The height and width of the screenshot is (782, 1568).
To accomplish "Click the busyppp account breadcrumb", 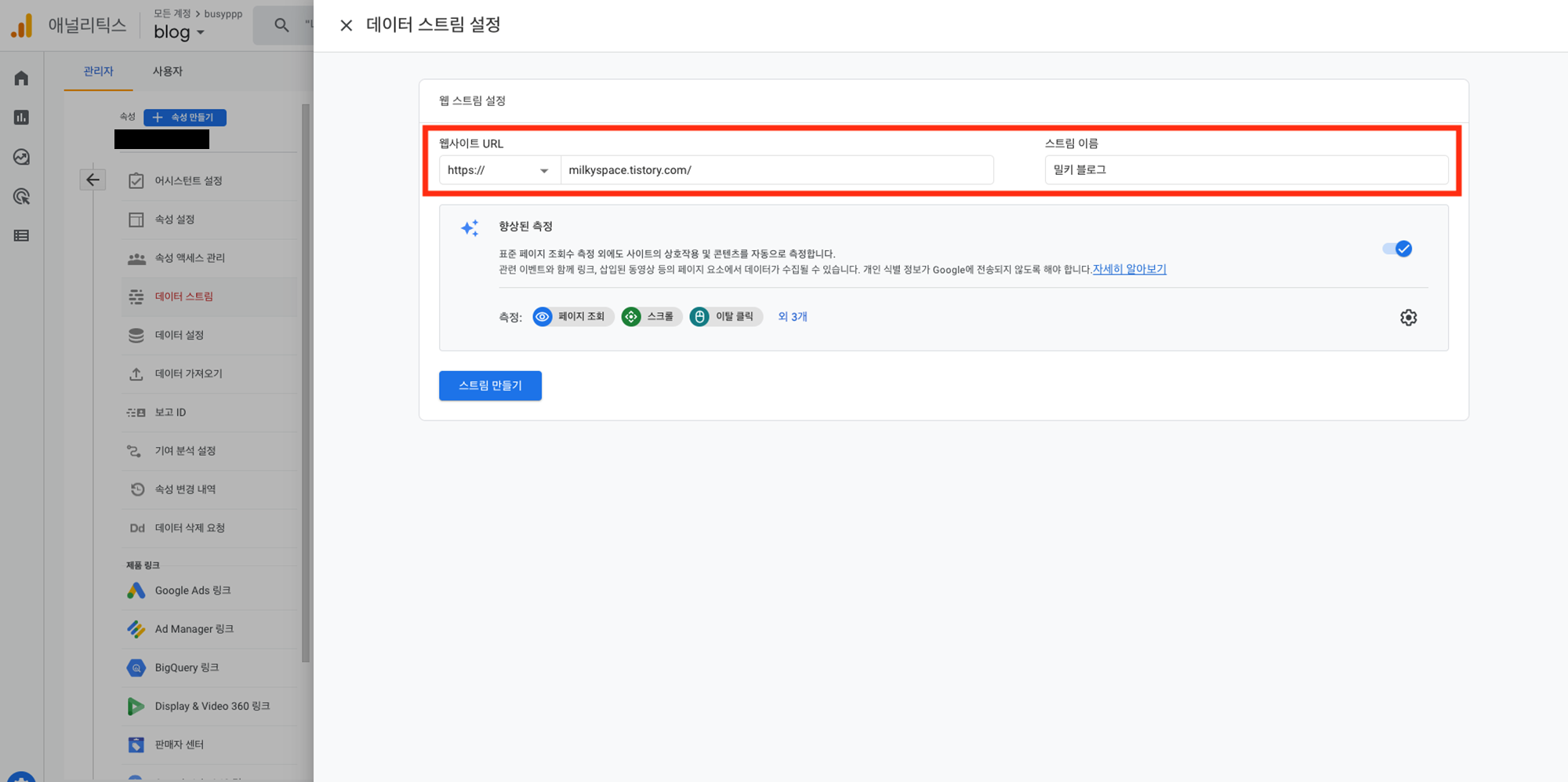I will click(x=223, y=13).
